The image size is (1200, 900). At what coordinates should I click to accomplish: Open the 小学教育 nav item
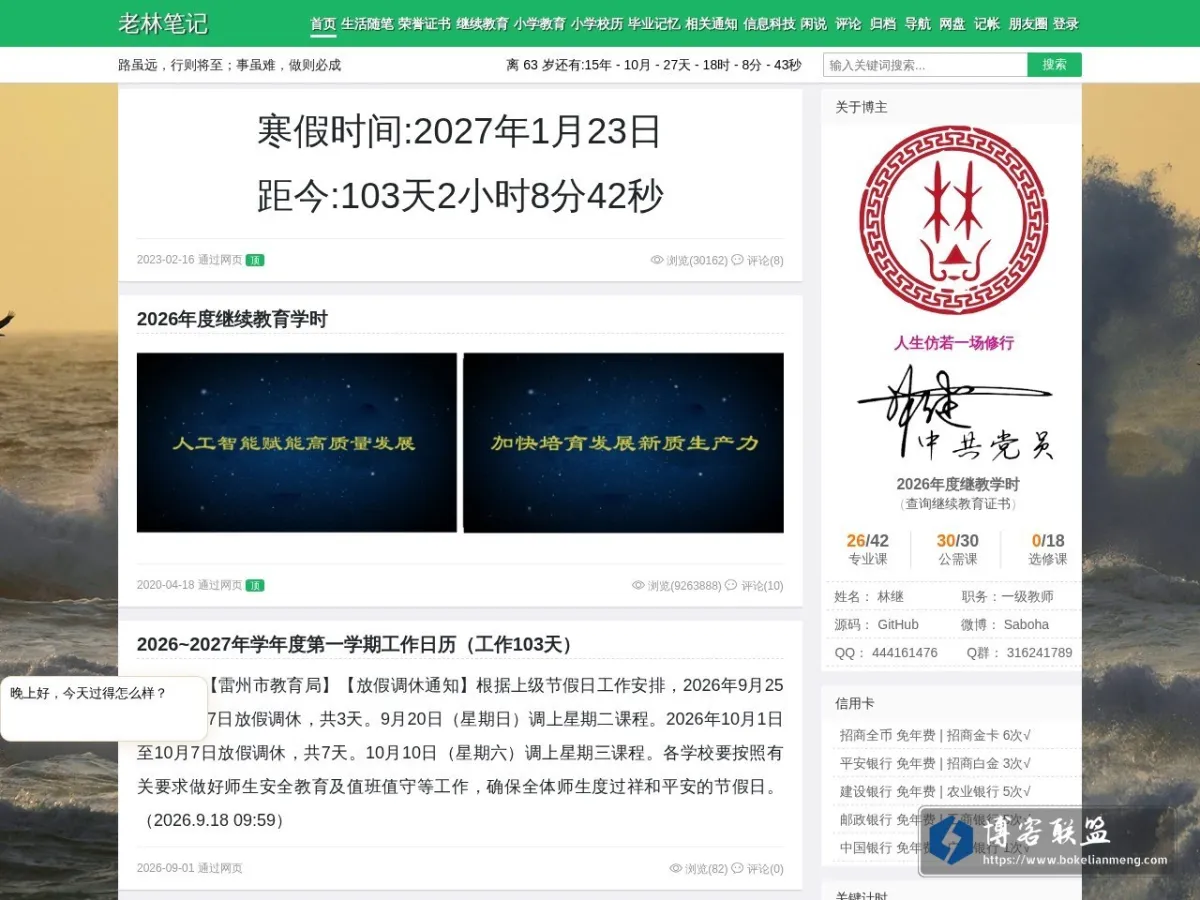[540, 24]
